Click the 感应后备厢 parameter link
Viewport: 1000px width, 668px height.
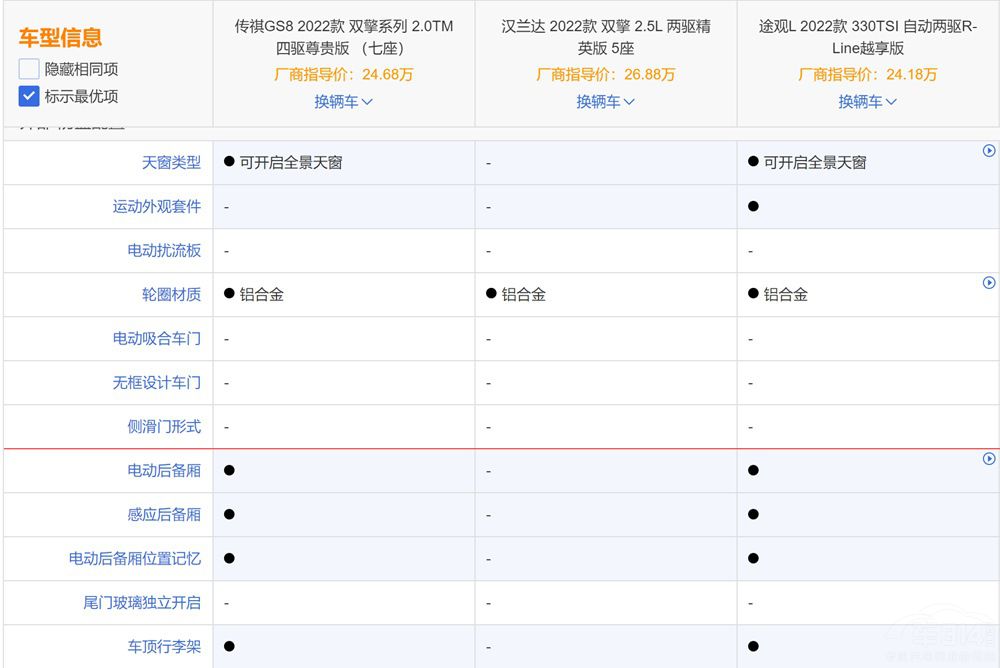click(x=164, y=514)
